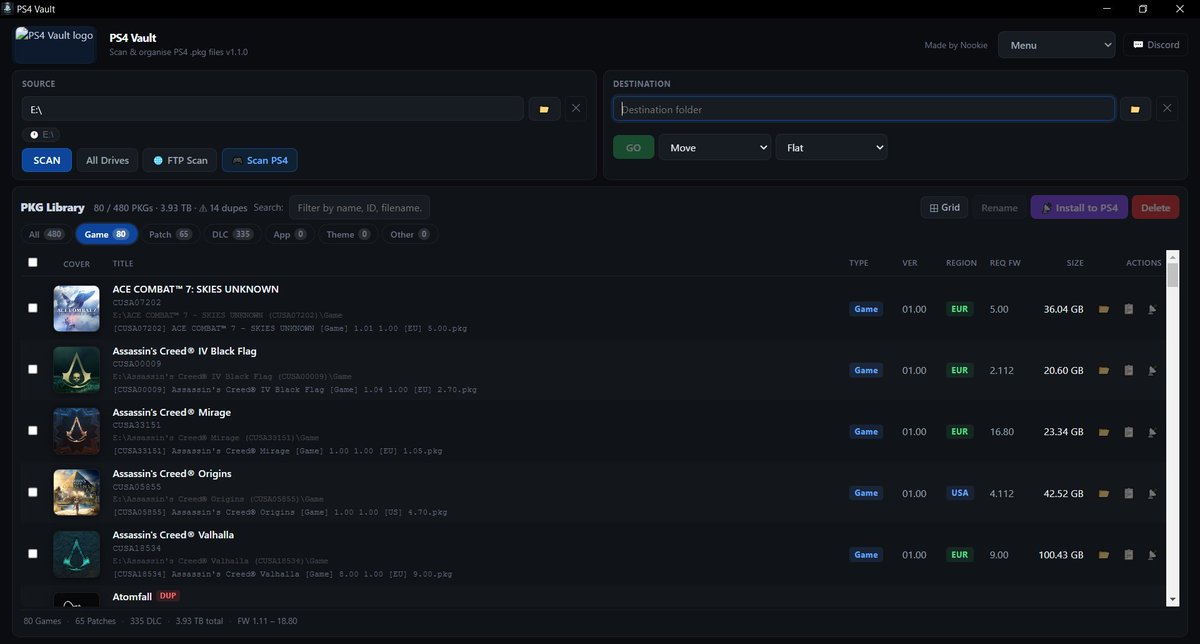Check the Black Flag row checkbox
The image size is (1200, 644).
[x=33, y=369]
